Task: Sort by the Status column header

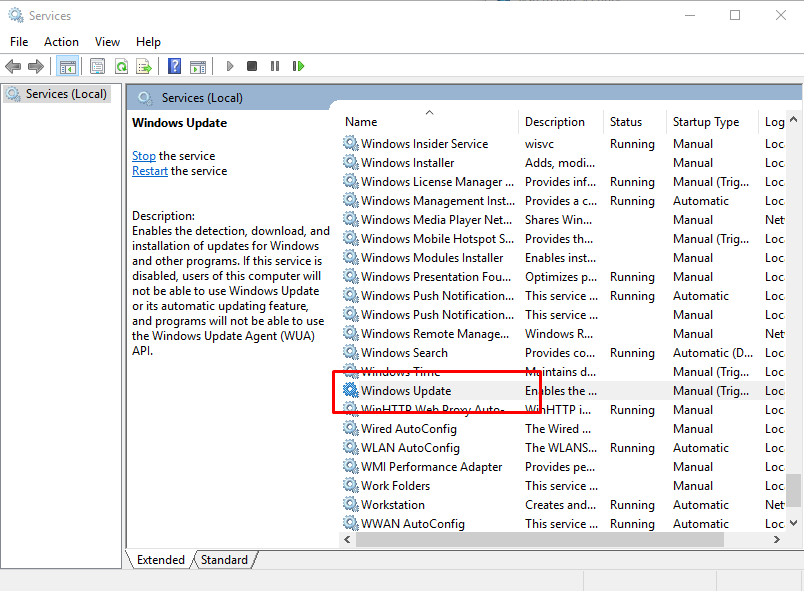Action: click(635, 121)
